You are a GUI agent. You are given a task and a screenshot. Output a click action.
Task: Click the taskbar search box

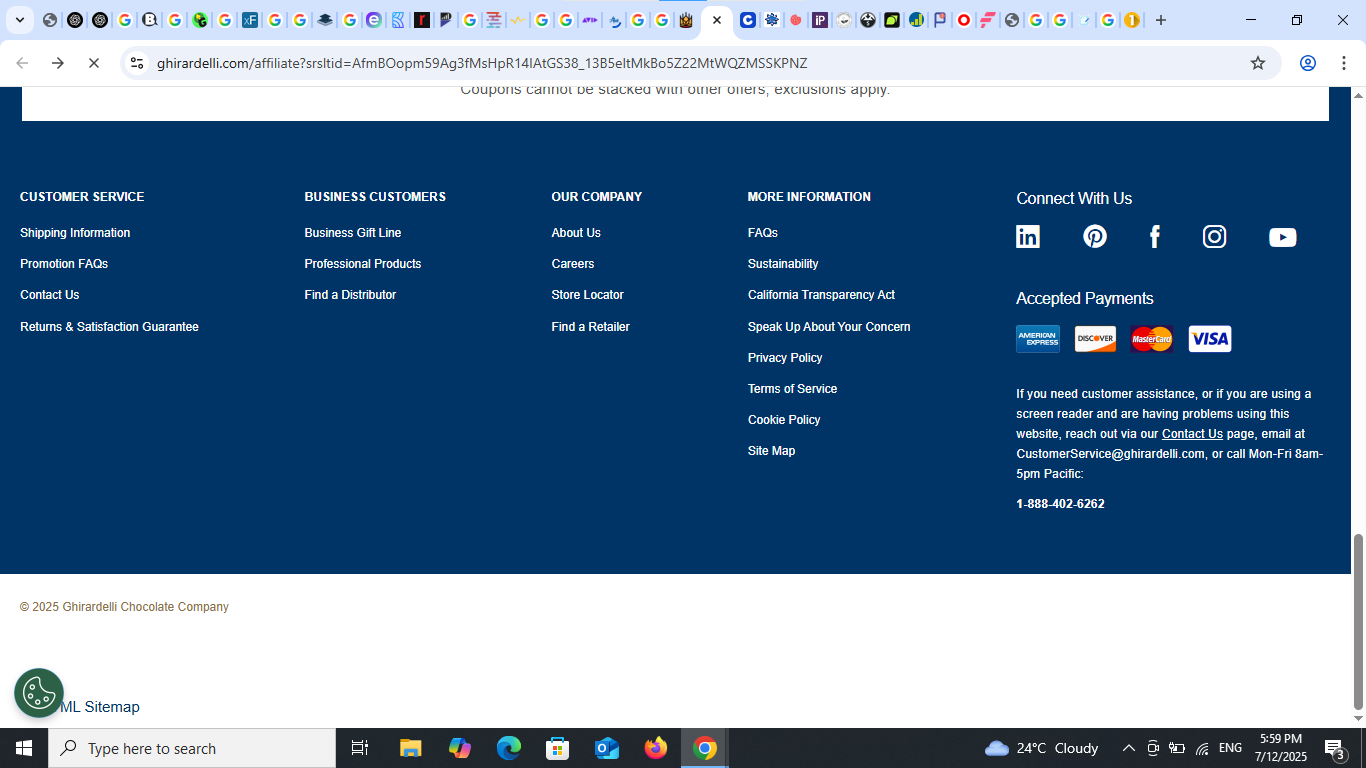(192, 748)
